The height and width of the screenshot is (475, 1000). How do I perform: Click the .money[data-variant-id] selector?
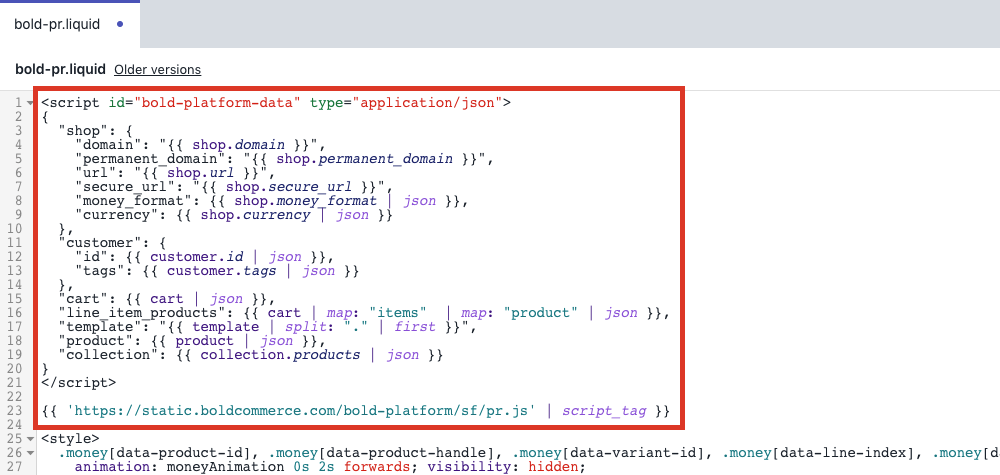[610, 453]
